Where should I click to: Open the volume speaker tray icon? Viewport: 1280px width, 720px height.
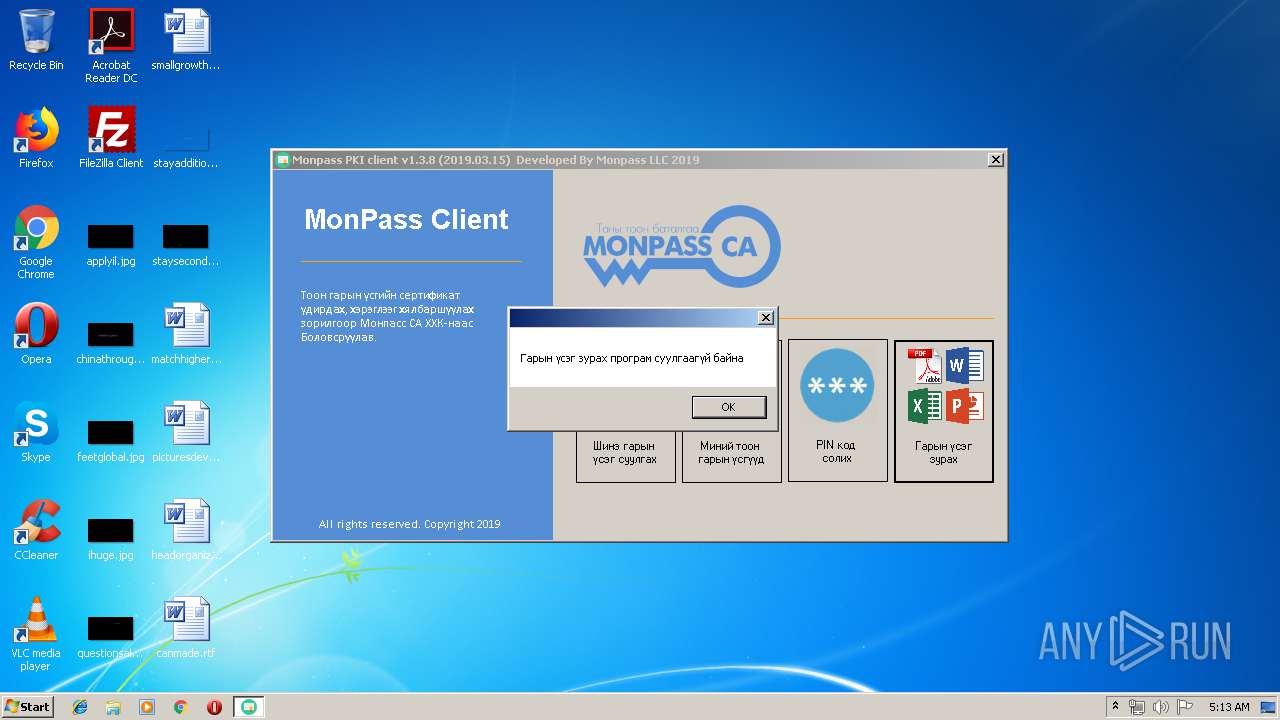point(1161,707)
